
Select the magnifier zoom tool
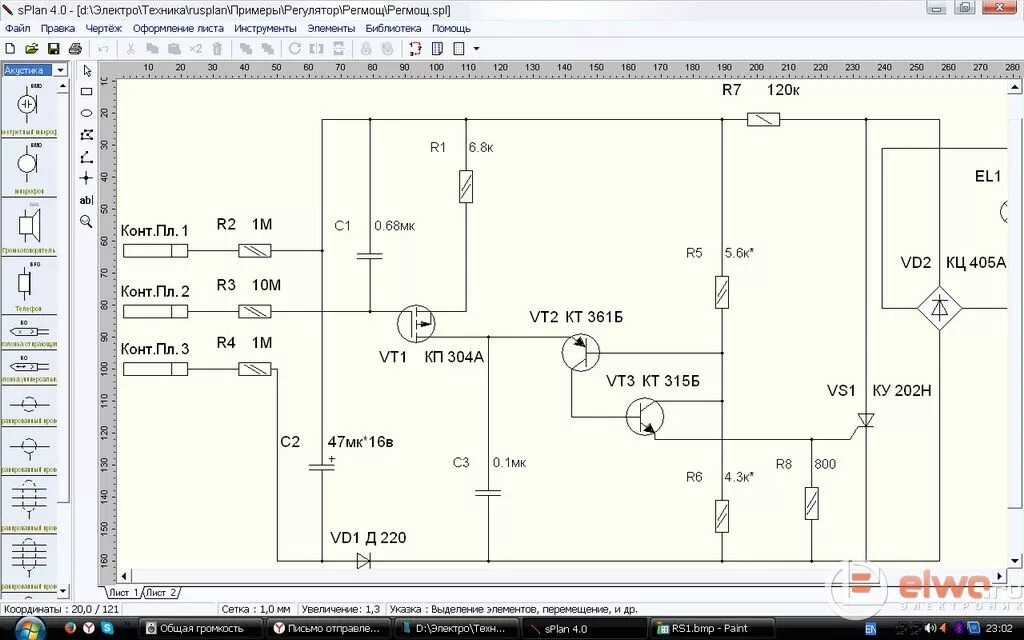click(86, 221)
